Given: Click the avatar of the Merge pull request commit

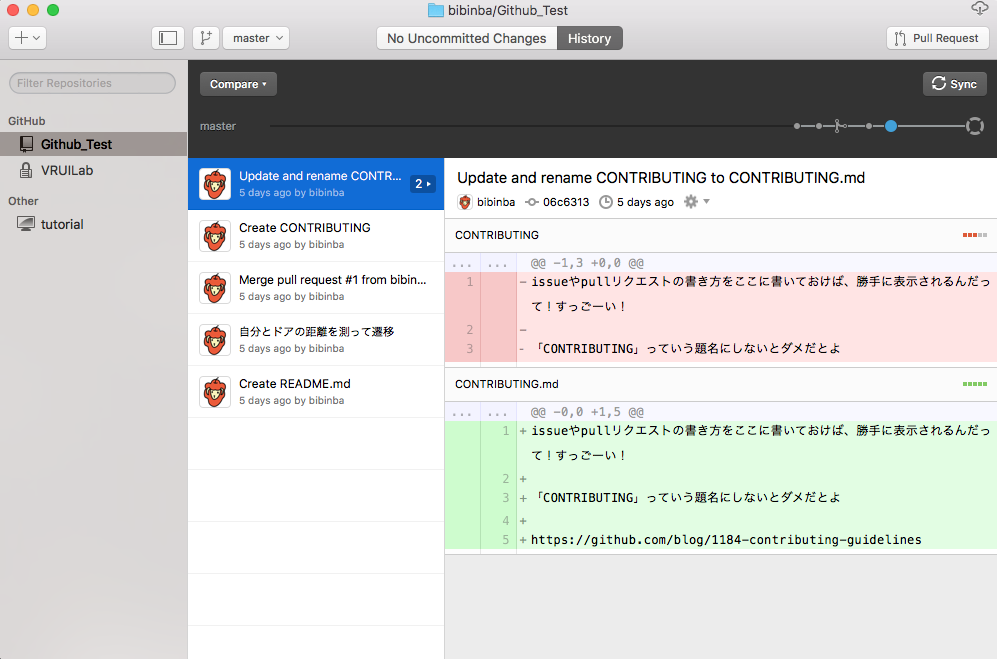Looking at the screenshot, I should (215, 288).
